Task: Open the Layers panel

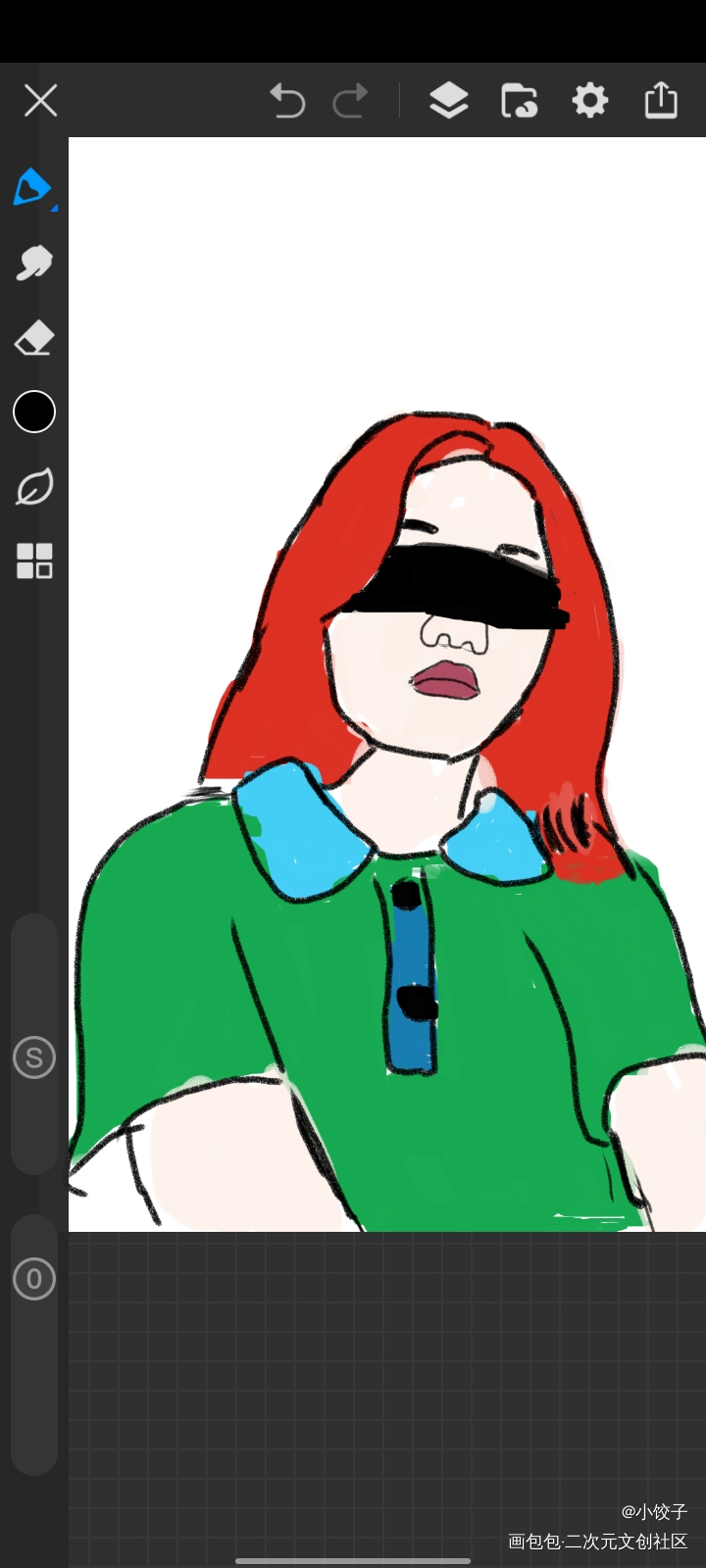Action: tap(448, 100)
